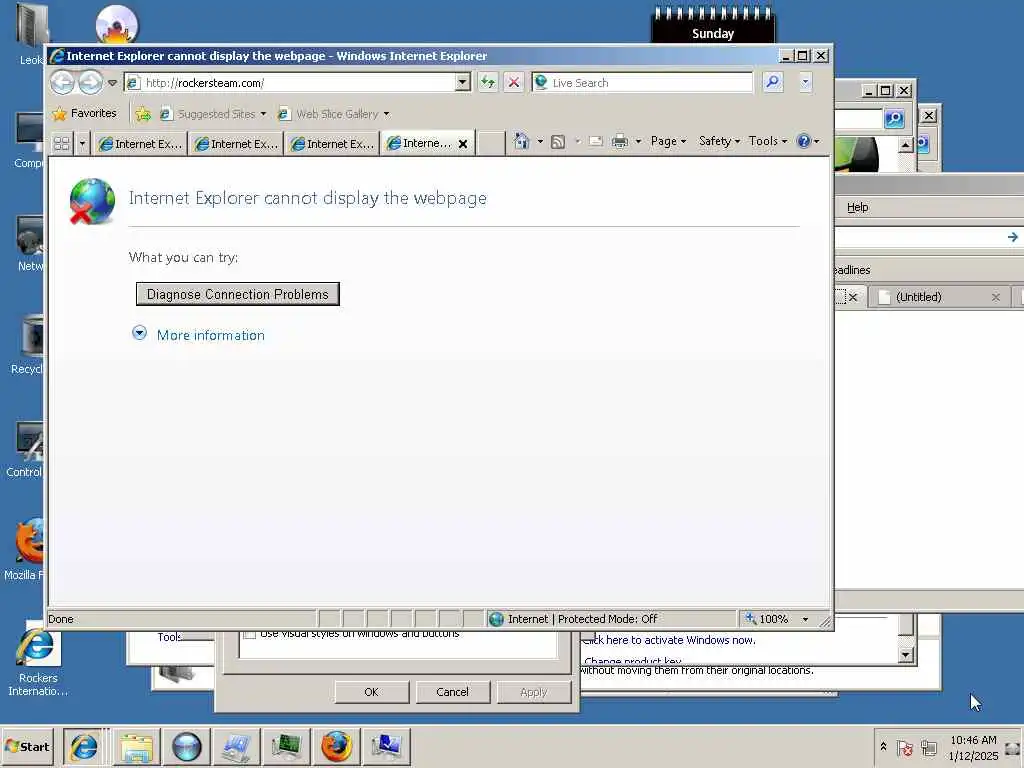The width and height of the screenshot is (1024, 768).
Task: Close the (Untitled) tab in background window
Action: point(995,297)
